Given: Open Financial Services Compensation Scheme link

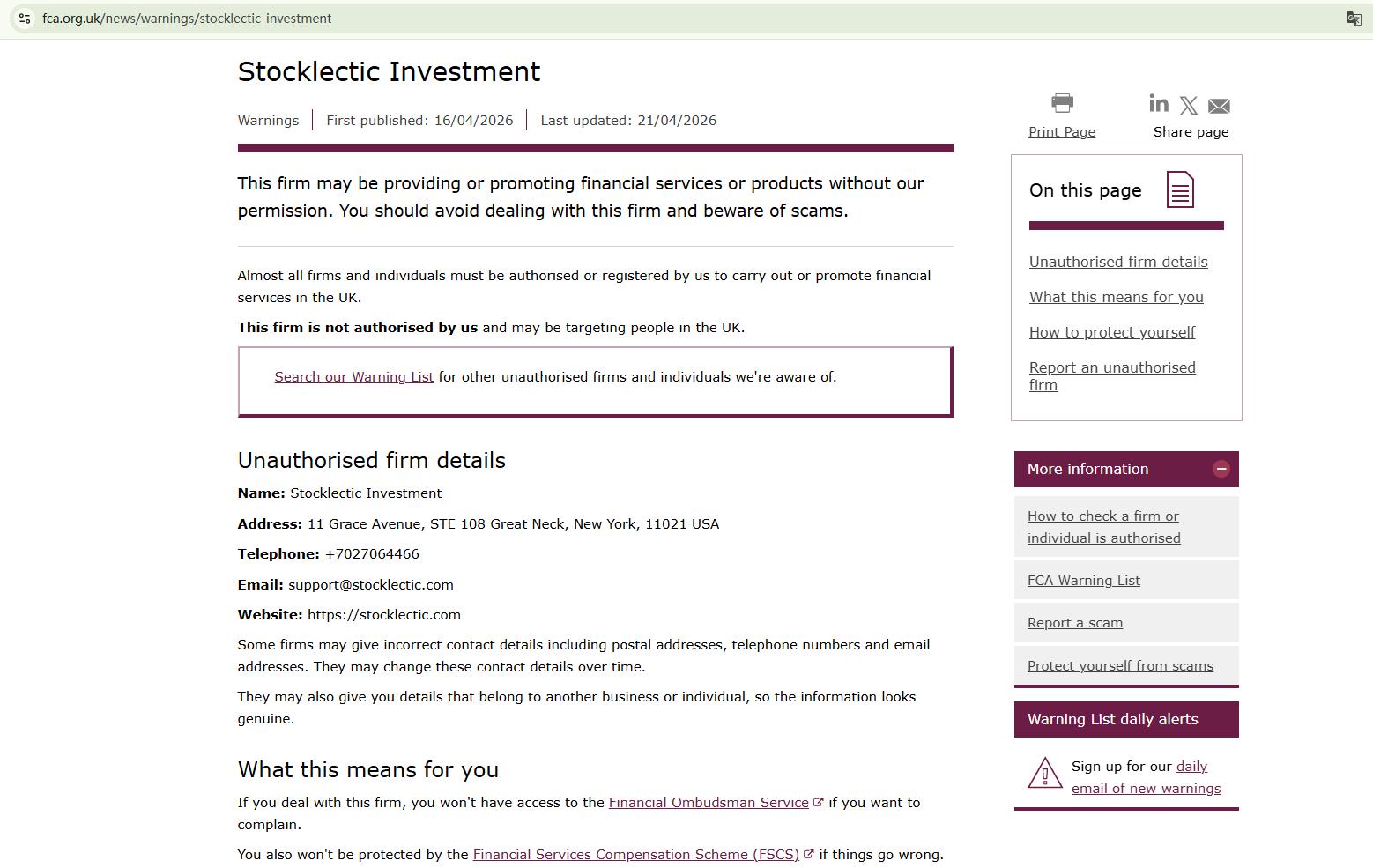Looking at the screenshot, I should coord(635,855).
